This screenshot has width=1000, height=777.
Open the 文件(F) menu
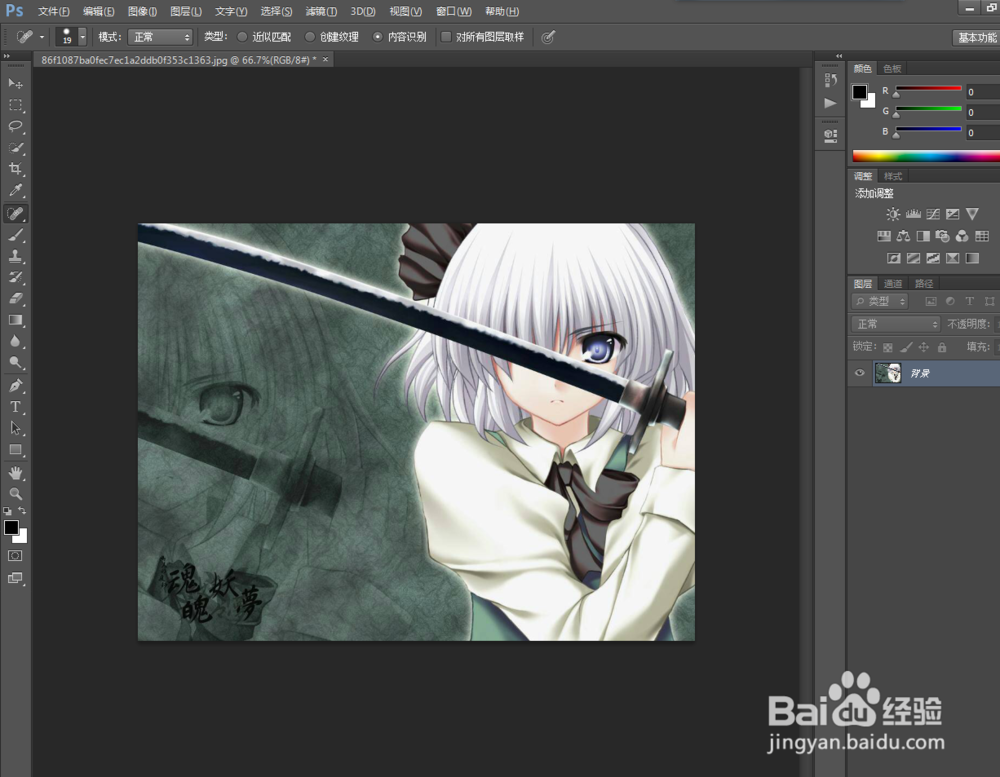coord(54,11)
